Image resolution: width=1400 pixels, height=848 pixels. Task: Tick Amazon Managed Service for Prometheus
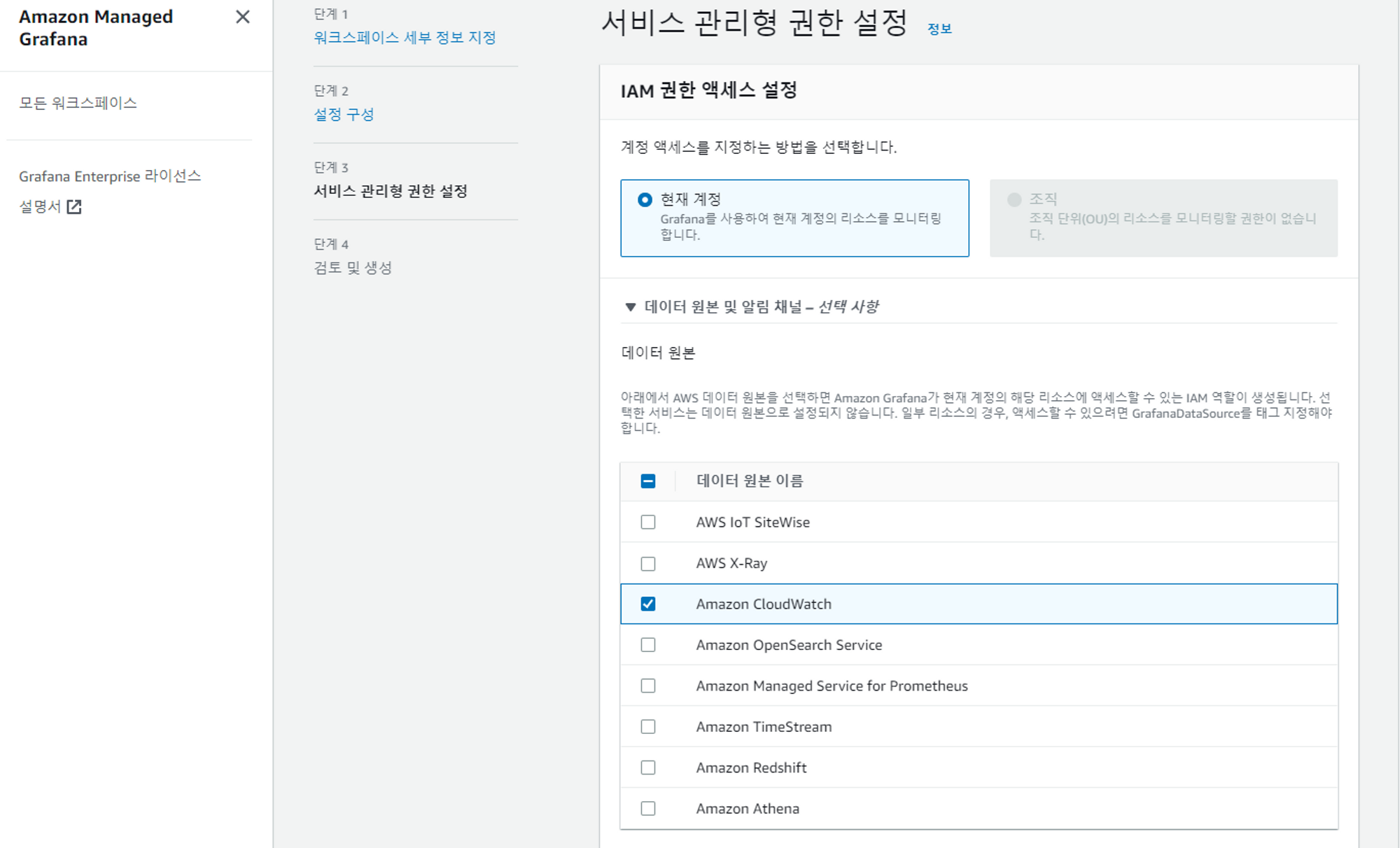tap(648, 686)
